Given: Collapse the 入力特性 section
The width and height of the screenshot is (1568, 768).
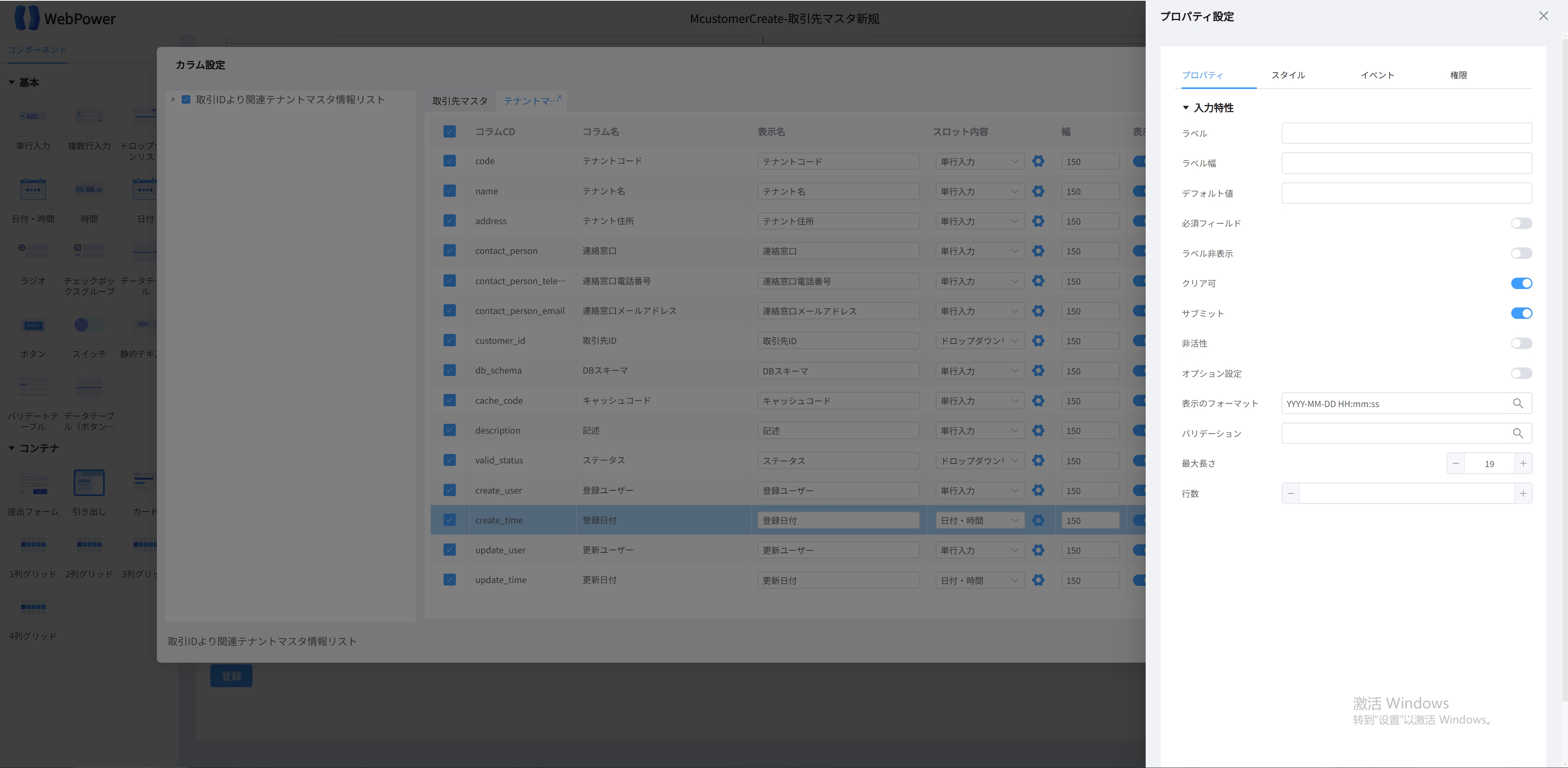Looking at the screenshot, I should click(1185, 108).
